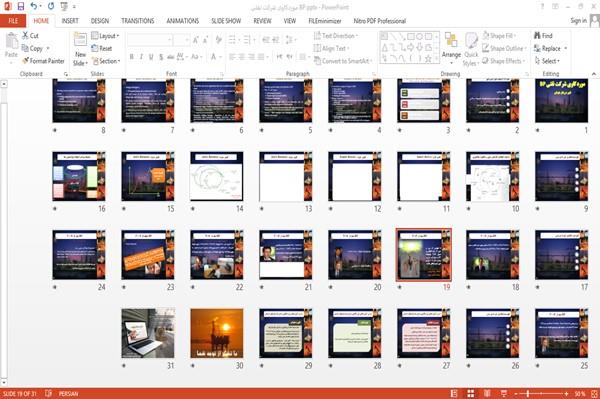The height and width of the screenshot is (399, 600).
Task: Click Reset slide command
Action: 102,48
